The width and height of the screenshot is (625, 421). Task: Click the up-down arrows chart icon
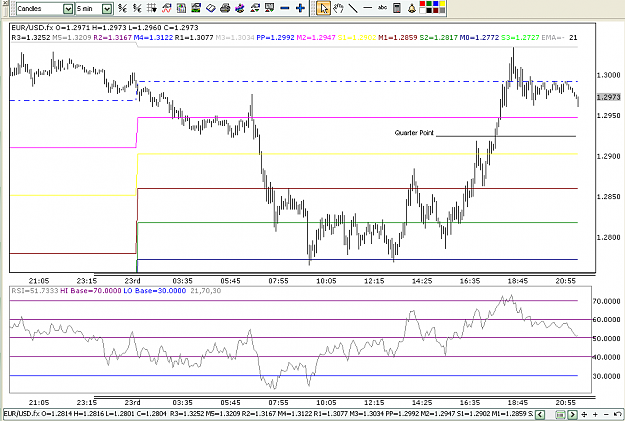click(255, 8)
